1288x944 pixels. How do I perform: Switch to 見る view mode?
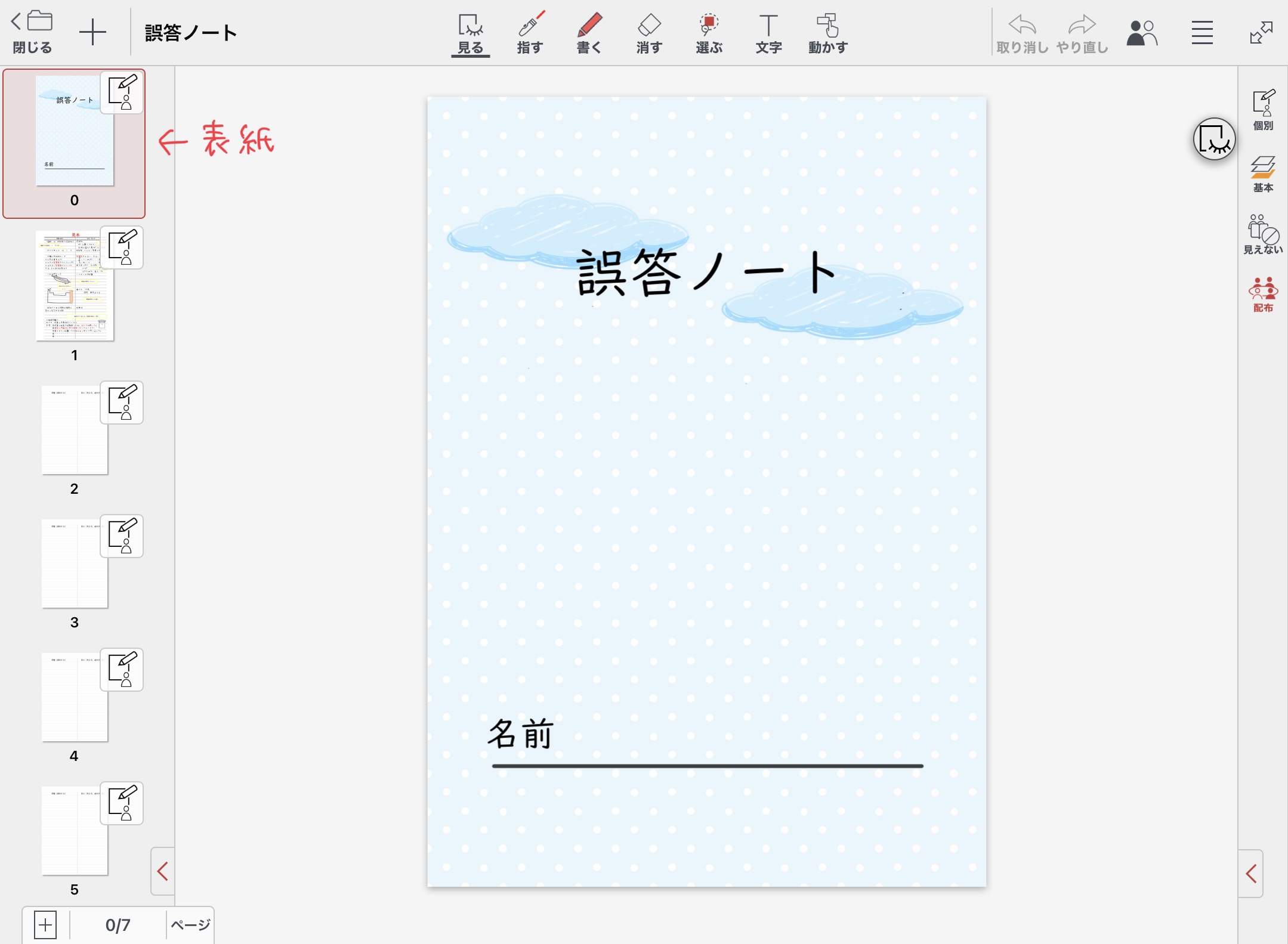(x=470, y=33)
